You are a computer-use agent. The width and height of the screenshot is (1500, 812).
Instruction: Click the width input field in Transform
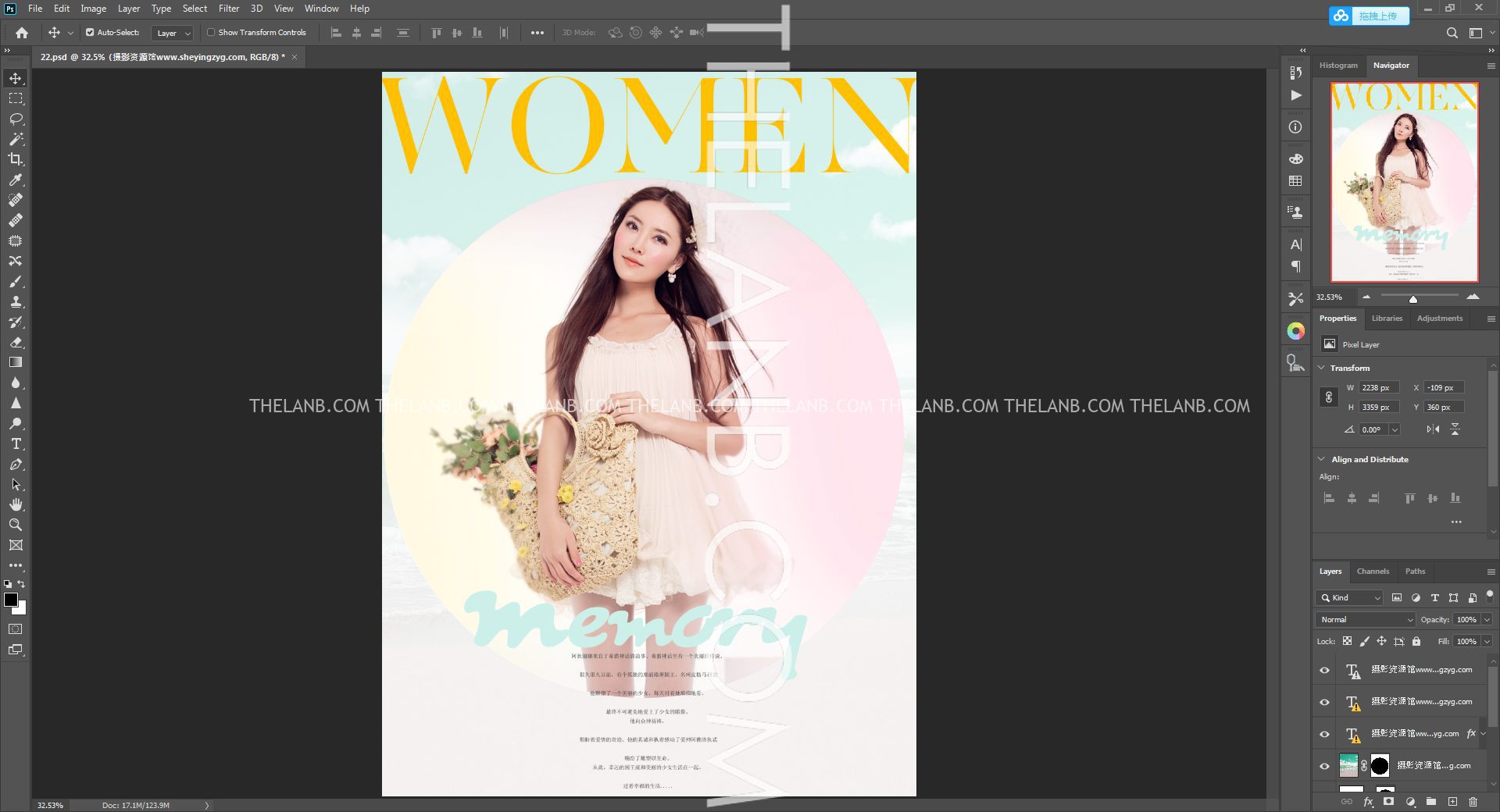[1377, 388]
